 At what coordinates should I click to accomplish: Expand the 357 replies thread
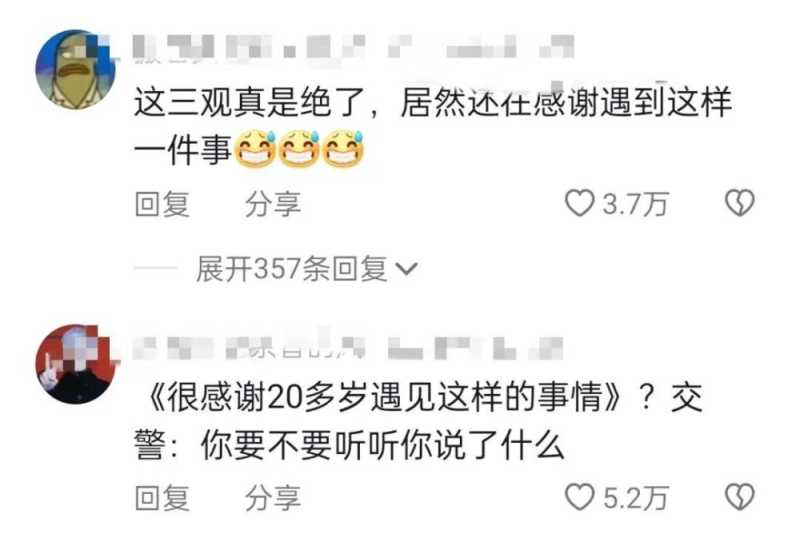point(307,269)
